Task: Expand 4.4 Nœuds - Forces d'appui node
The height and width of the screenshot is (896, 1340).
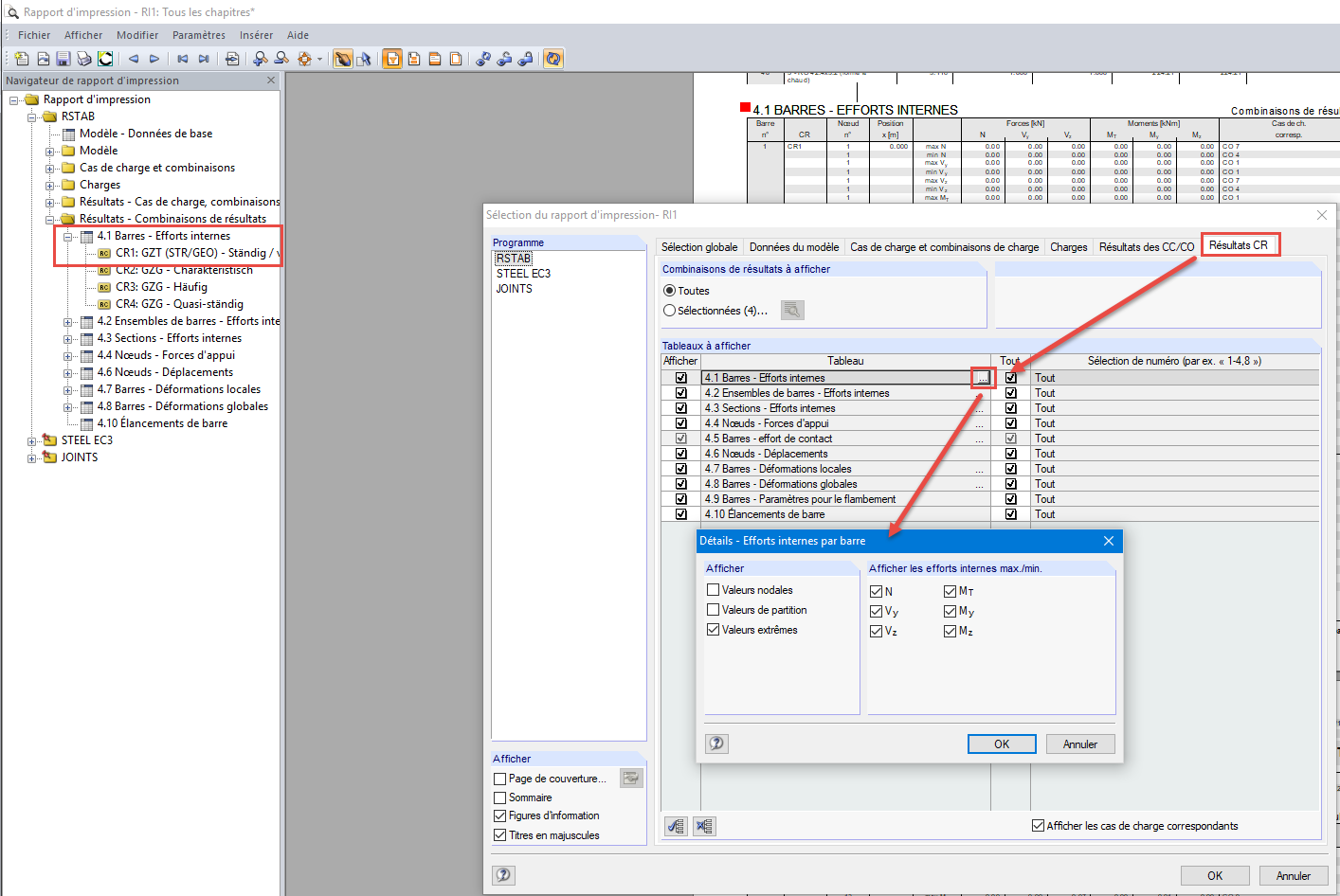Action: pyautogui.click(x=67, y=355)
